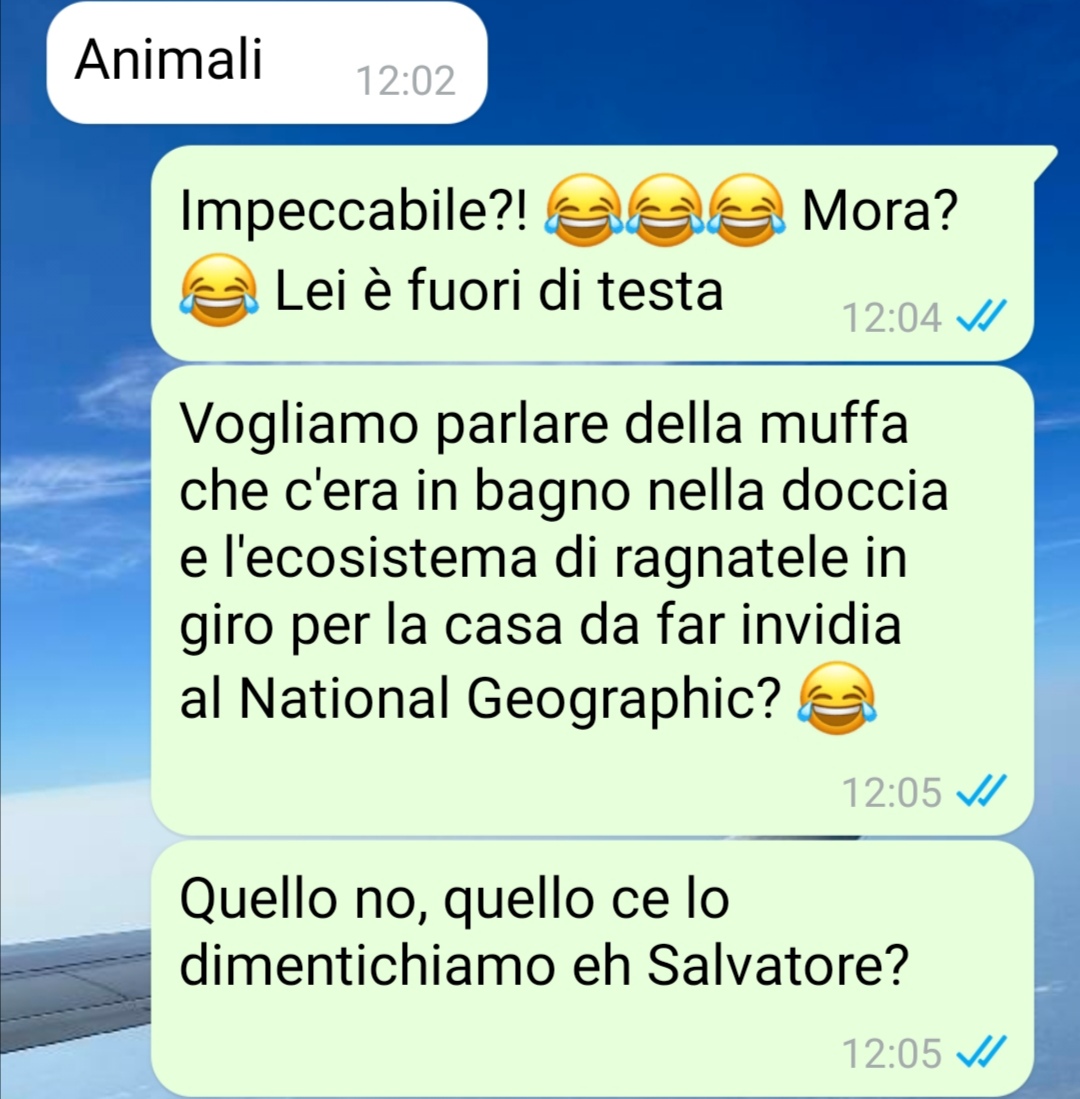Screen dimensions: 1080x1099
Task: Tap "Lei è fuori di testa" text
Action: 498,290
